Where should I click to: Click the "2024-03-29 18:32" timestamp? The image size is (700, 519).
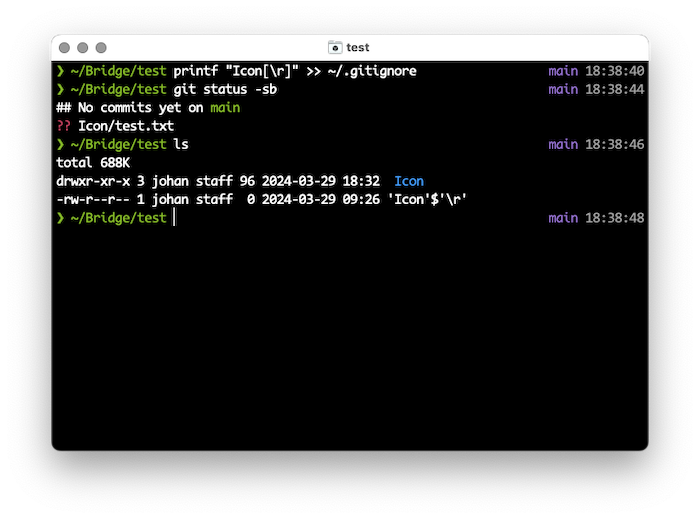pos(321,181)
